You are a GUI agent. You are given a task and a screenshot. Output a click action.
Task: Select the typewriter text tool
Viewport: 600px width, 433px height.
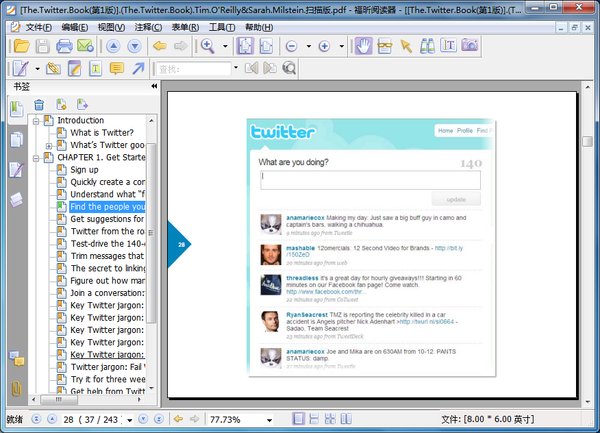click(x=448, y=46)
